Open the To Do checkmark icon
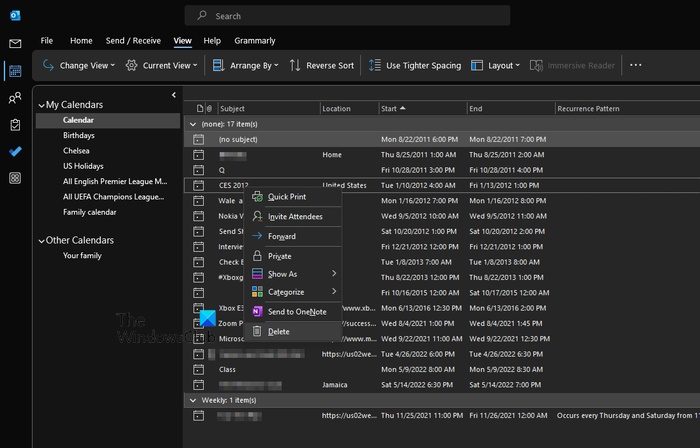 (15, 152)
